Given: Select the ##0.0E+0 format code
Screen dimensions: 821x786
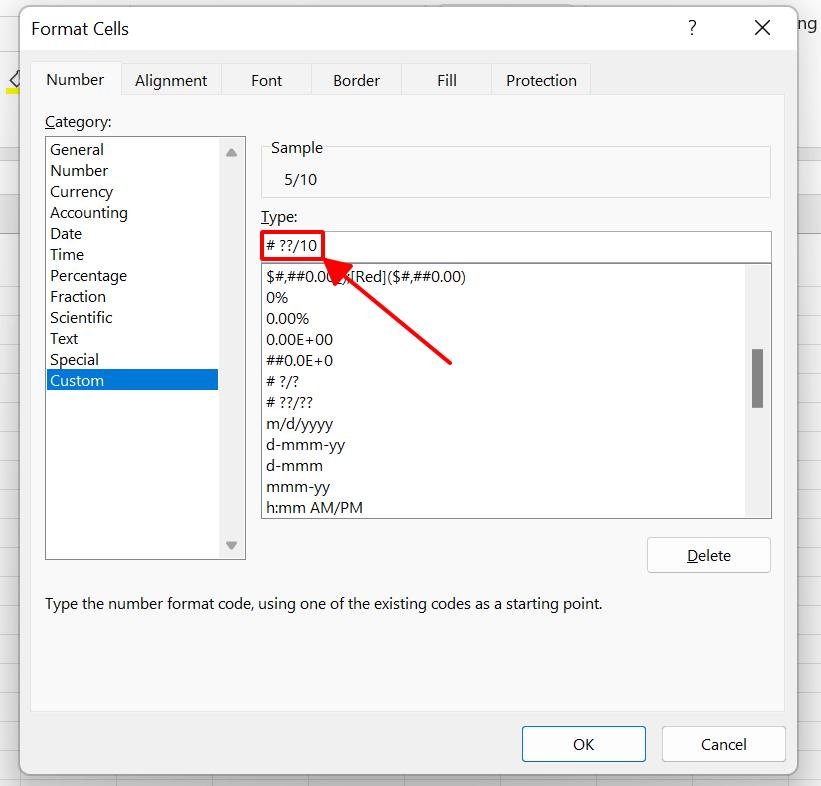Looking at the screenshot, I should pos(503,360).
